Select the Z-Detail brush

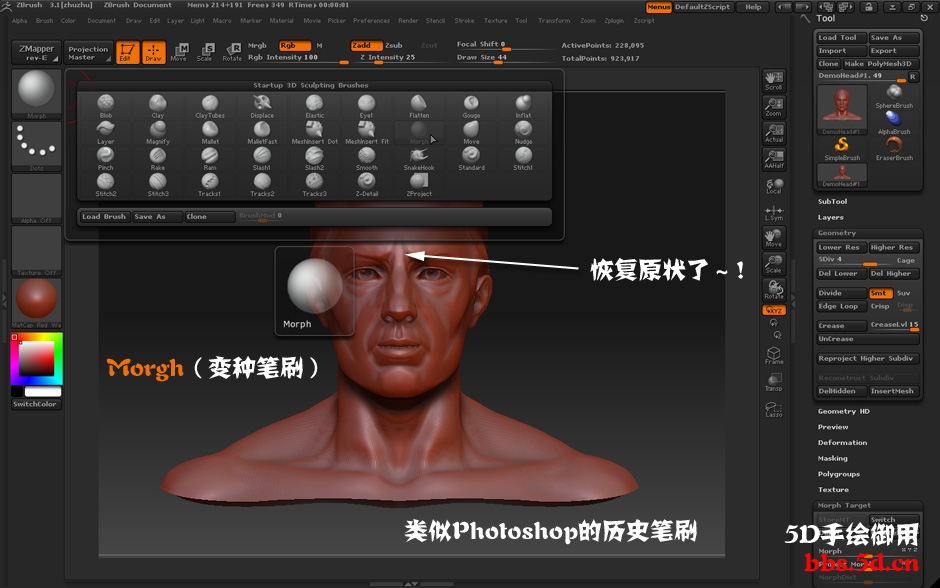pos(366,185)
